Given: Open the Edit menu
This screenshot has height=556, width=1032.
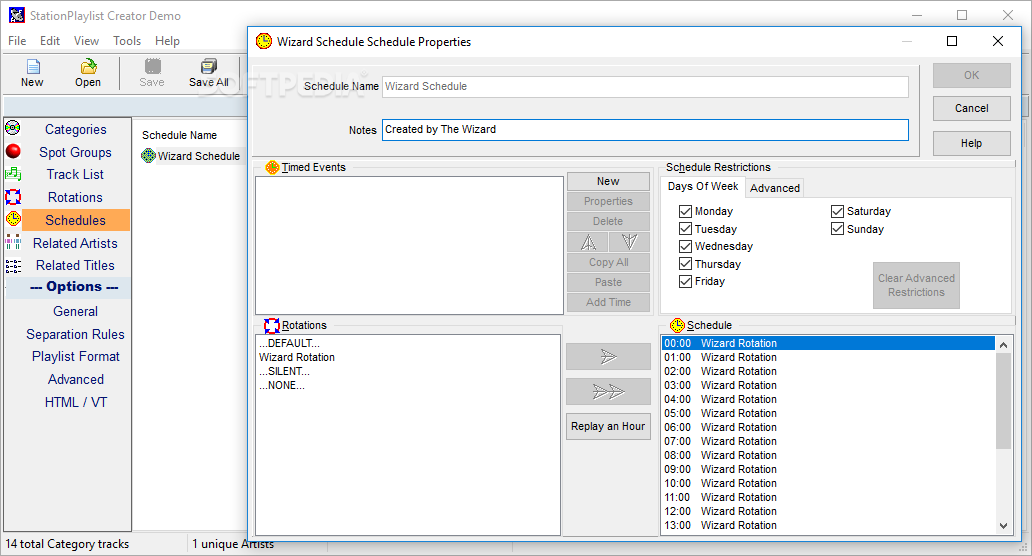Looking at the screenshot, I should point(50,41).
